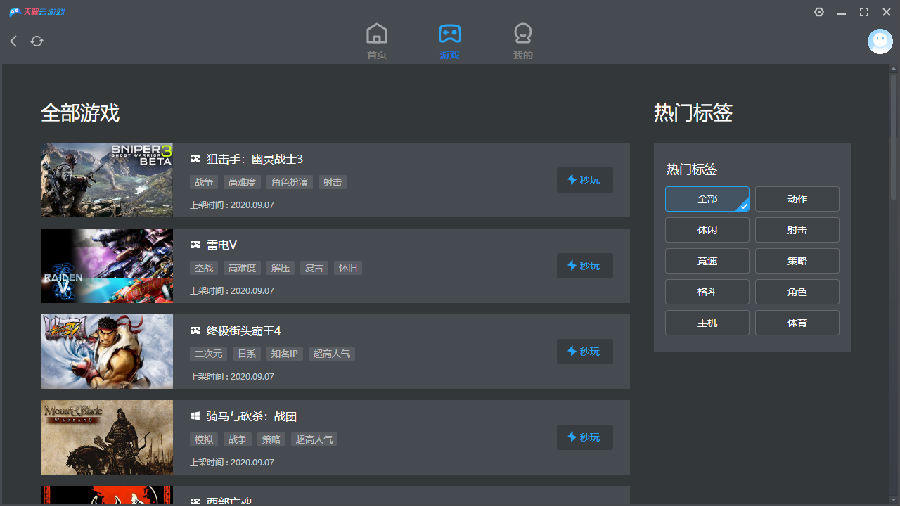Click 上架时间 date under 雷电V

[x=232, y=291]
